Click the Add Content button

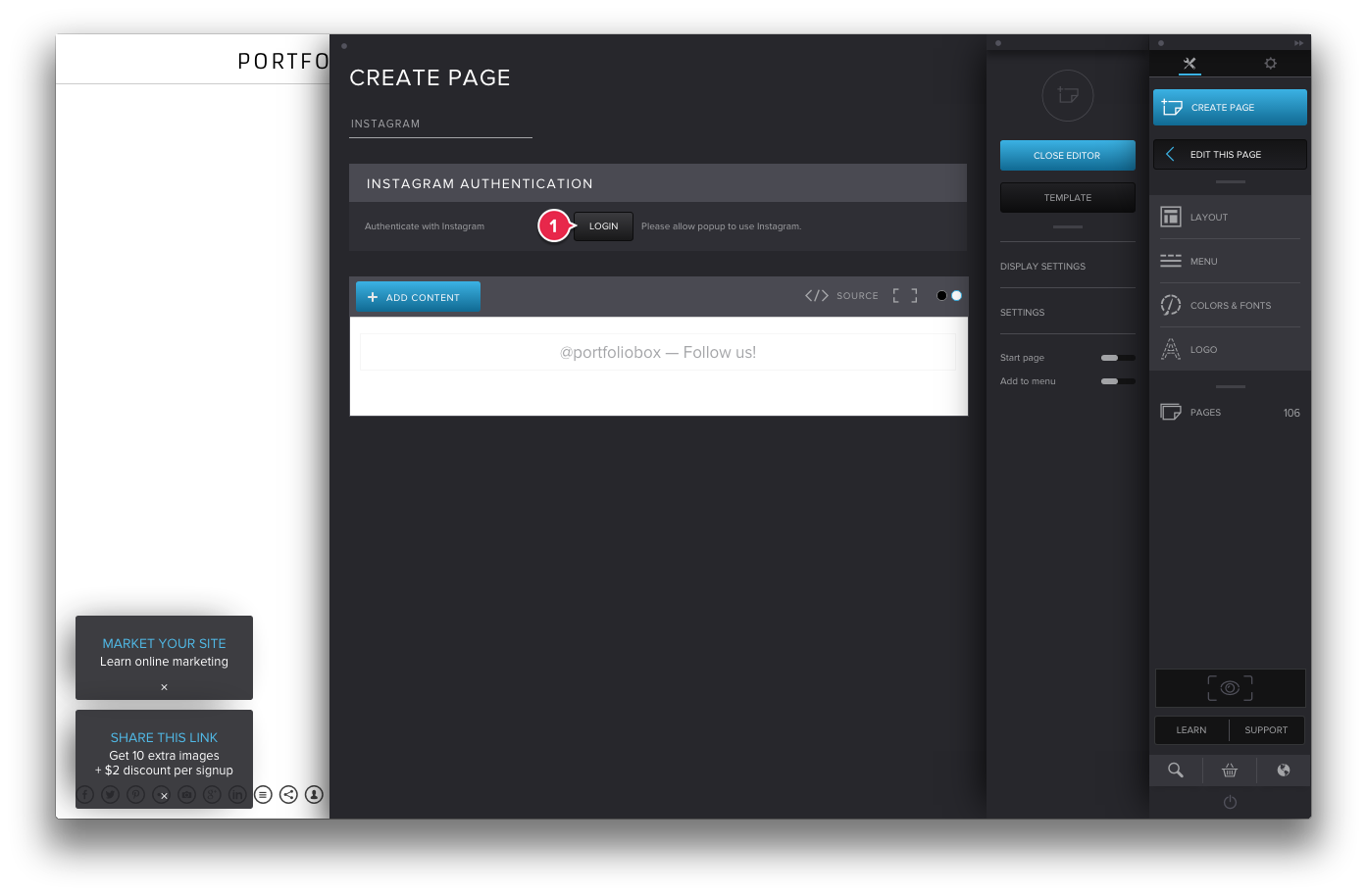click(418, 297)
